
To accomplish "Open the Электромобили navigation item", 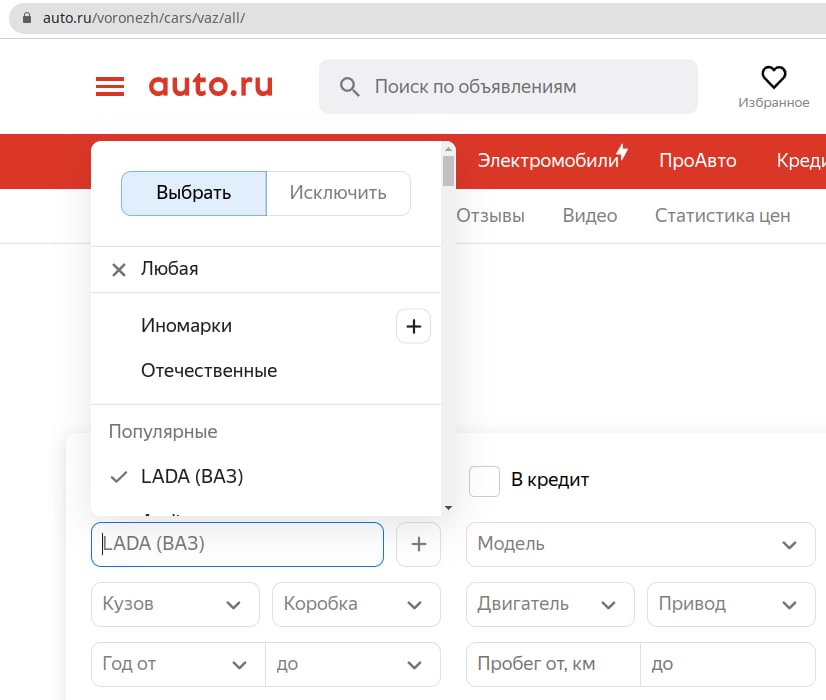I will (x=552, y=159).
